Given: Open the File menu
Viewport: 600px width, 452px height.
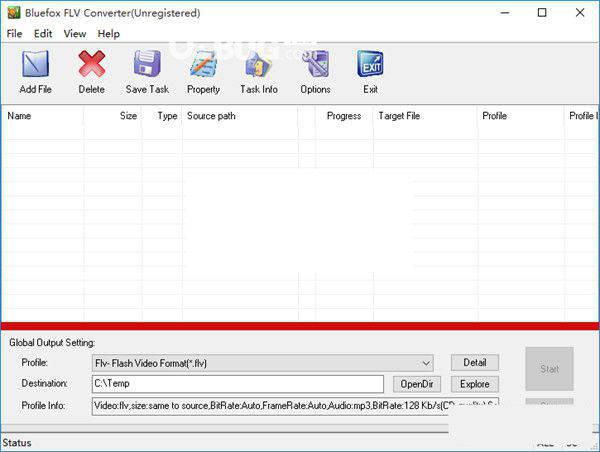Looking at the screenshot, I should click(x=15, y=34).
